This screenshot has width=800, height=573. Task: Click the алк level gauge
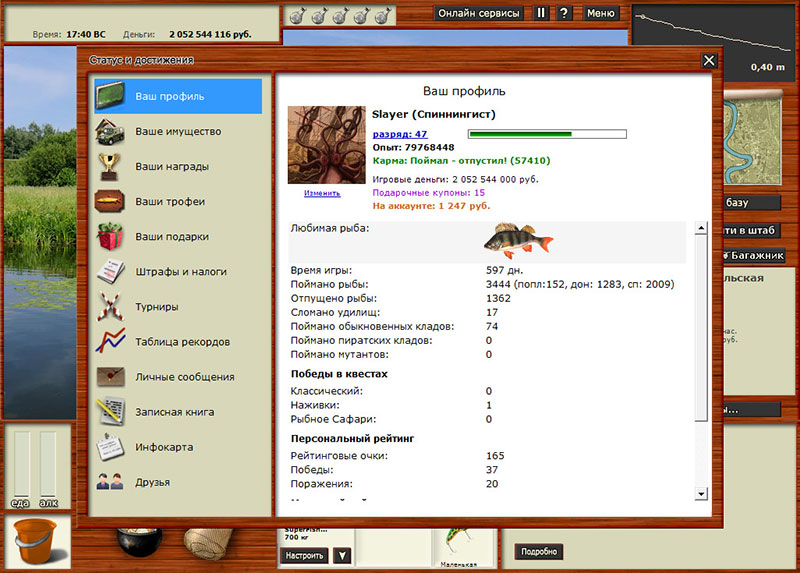(x=48, y=463)
